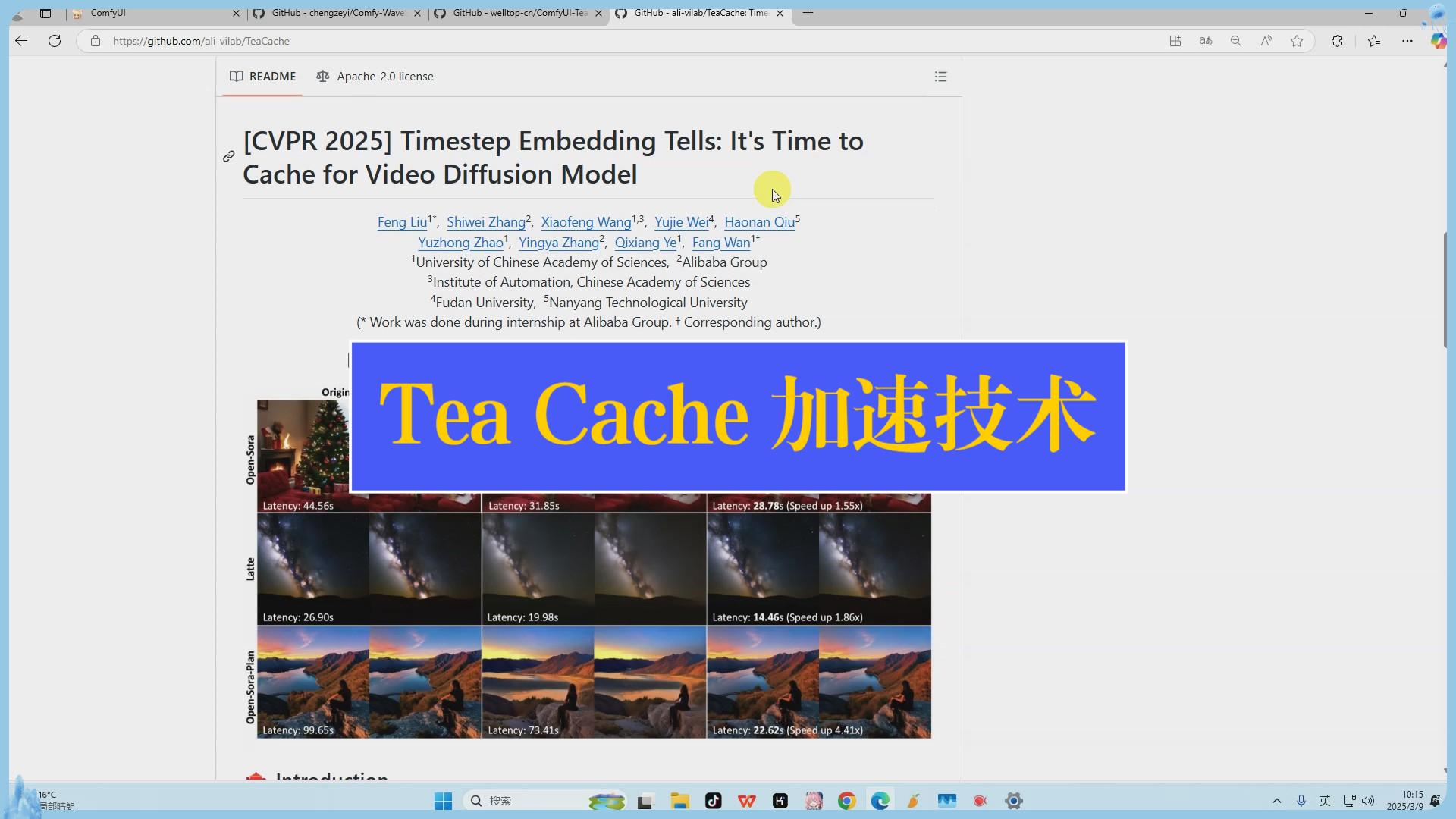Select the README tab
Image resolution: width=1456 pixels, height=819 pixels.
[262, 76]
